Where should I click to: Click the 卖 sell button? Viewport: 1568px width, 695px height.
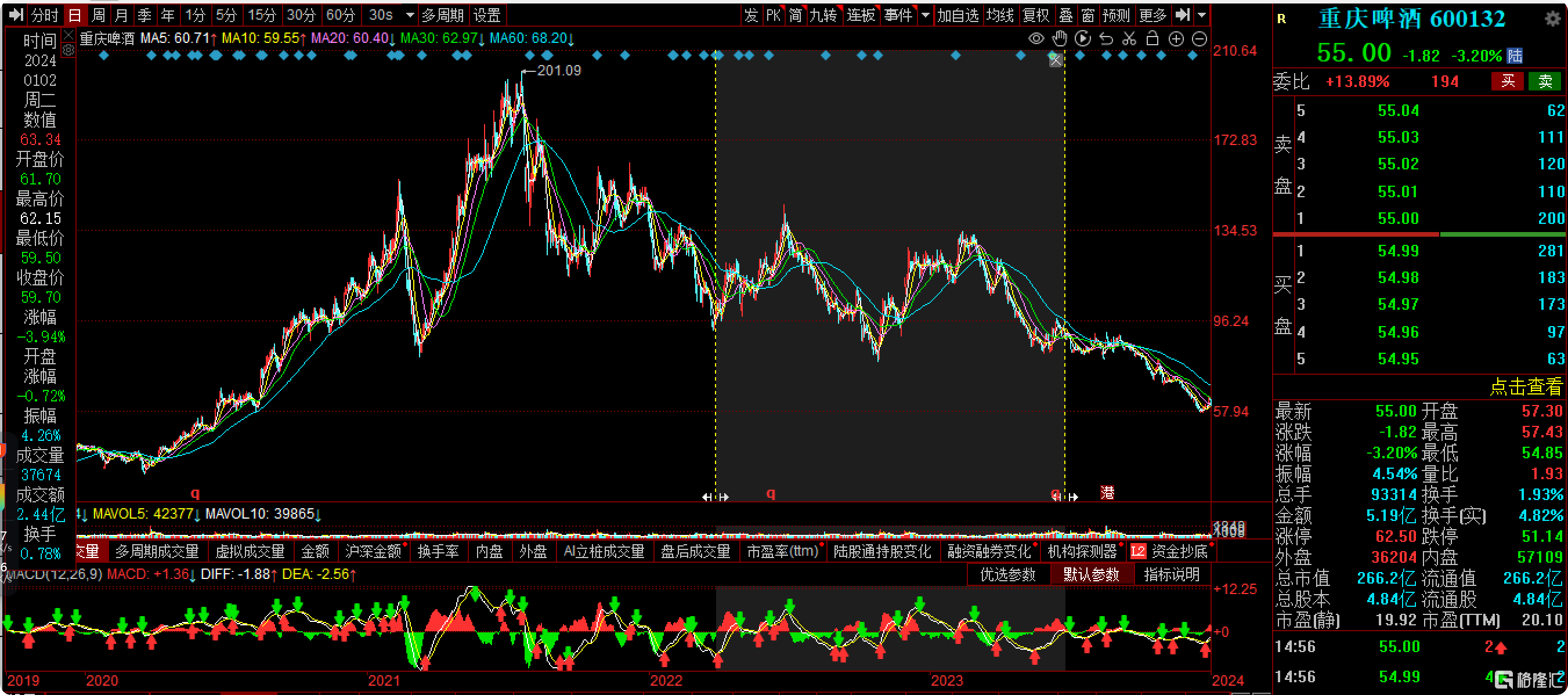coord(1545,81)
